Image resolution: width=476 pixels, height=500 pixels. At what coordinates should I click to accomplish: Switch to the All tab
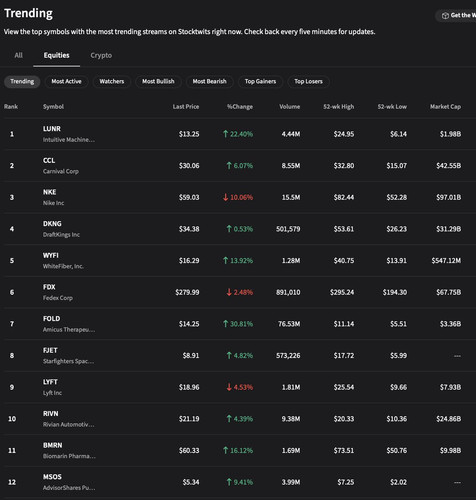[19, 55]
